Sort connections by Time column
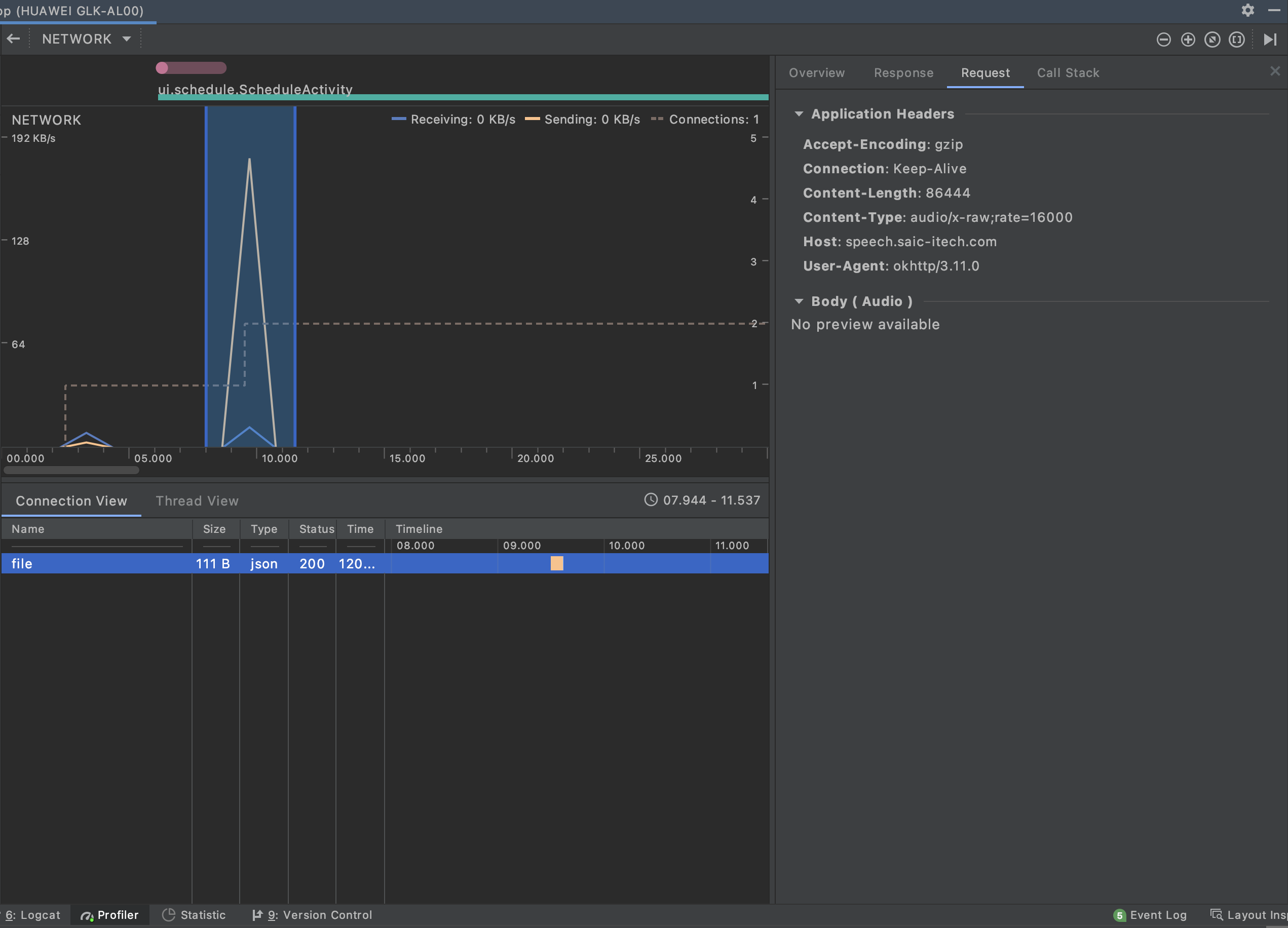1288x928 pixels. point(360,528)
